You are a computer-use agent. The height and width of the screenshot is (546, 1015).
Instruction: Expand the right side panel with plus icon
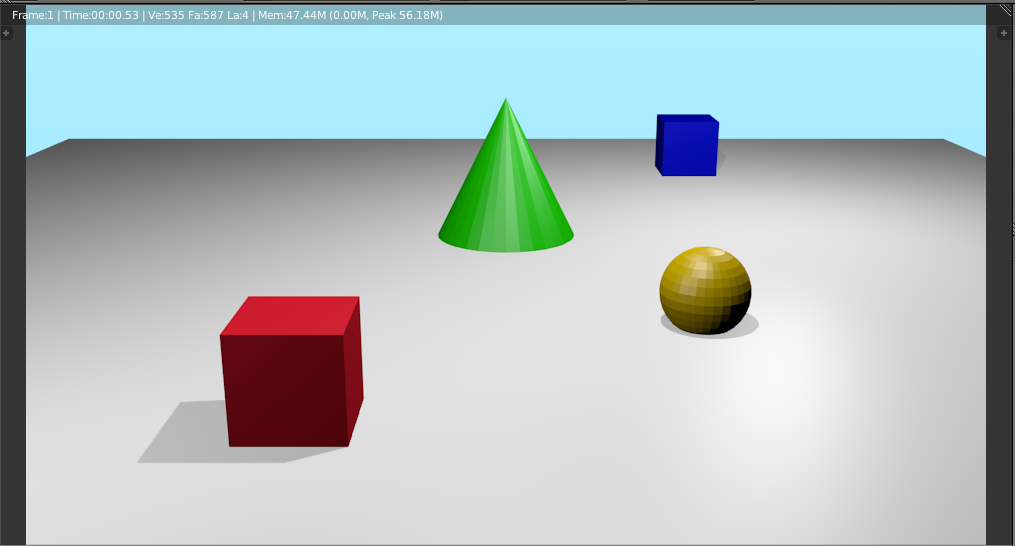coord(1004,33)
